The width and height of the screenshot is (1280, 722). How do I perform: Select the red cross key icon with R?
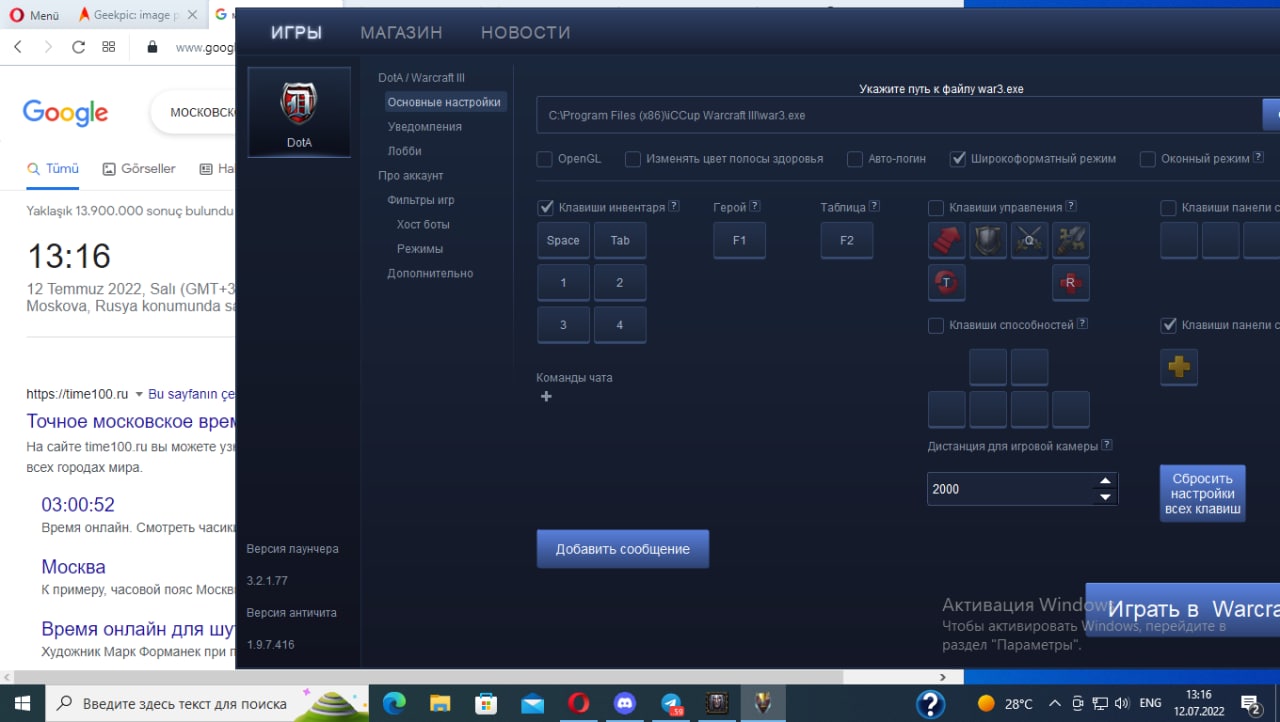click(1071, 283)
